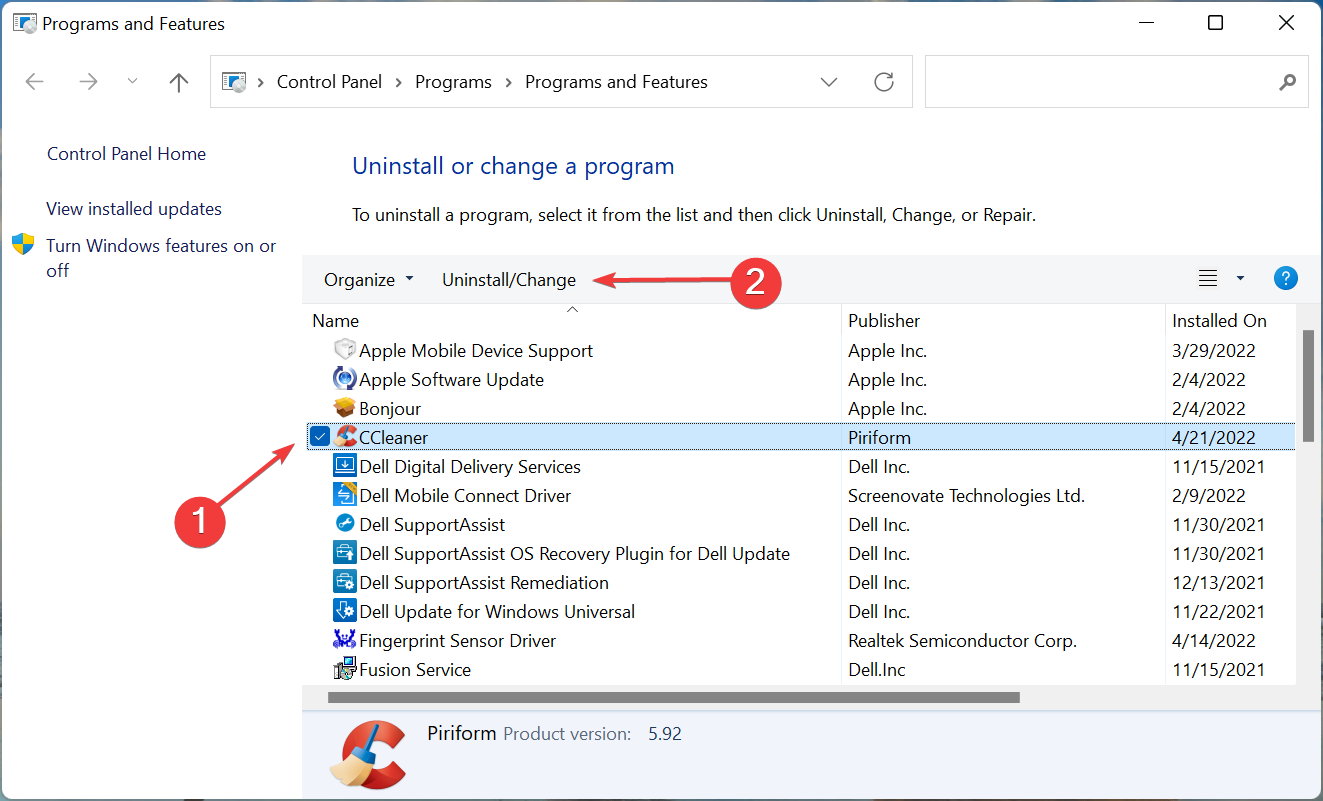The height and width of the screenshot is (801, 1323).
Task: Go up one level with Up arrow
Action: coord(179,82)
